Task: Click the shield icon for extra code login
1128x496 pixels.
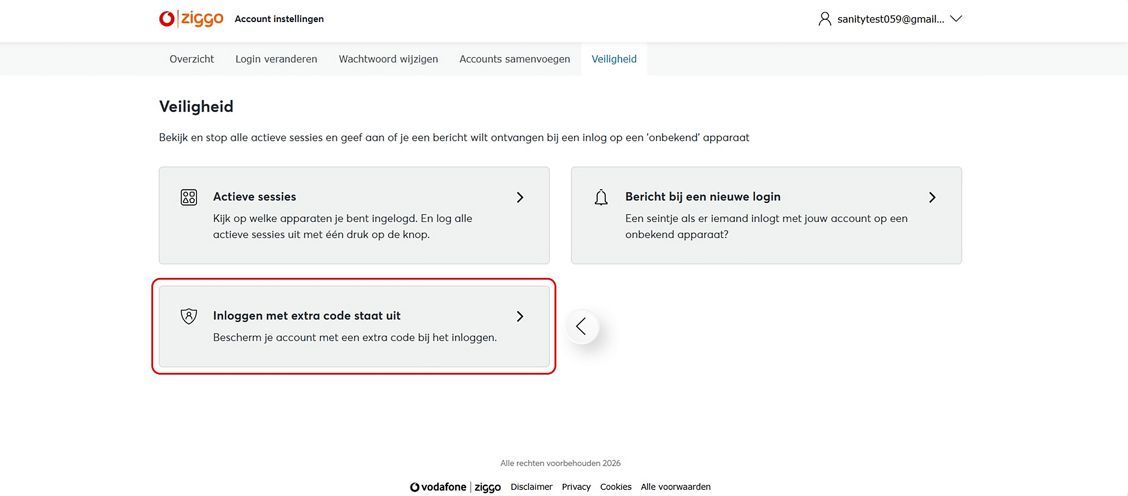Action: click(x=189, y=316)
